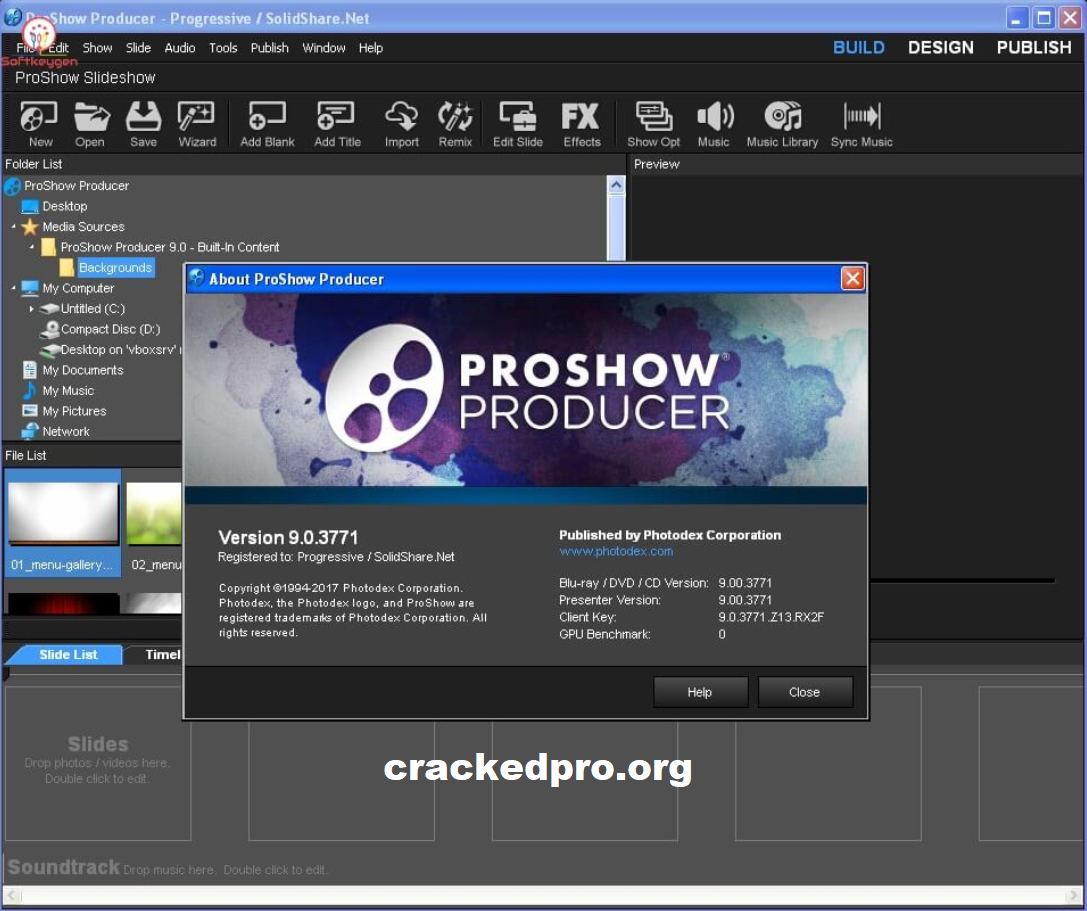1087x911 pixels.
Task: Select Desktop on 'vboxsrv' network drive
Action: click(111, 349)
